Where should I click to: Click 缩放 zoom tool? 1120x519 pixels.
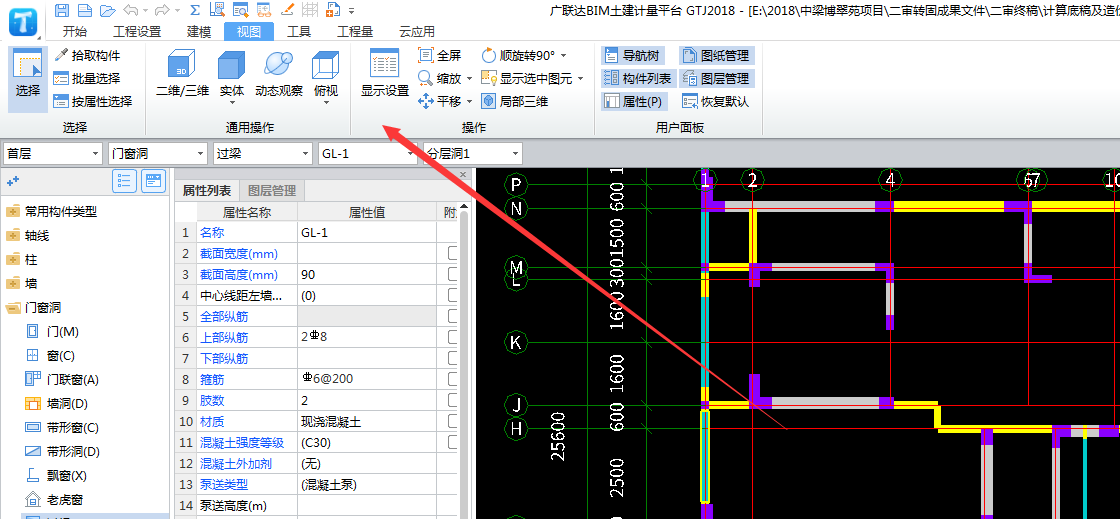440,79
